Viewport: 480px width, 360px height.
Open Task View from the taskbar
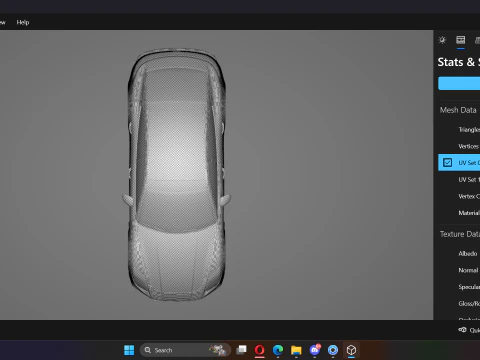click(x=241, y=350)
